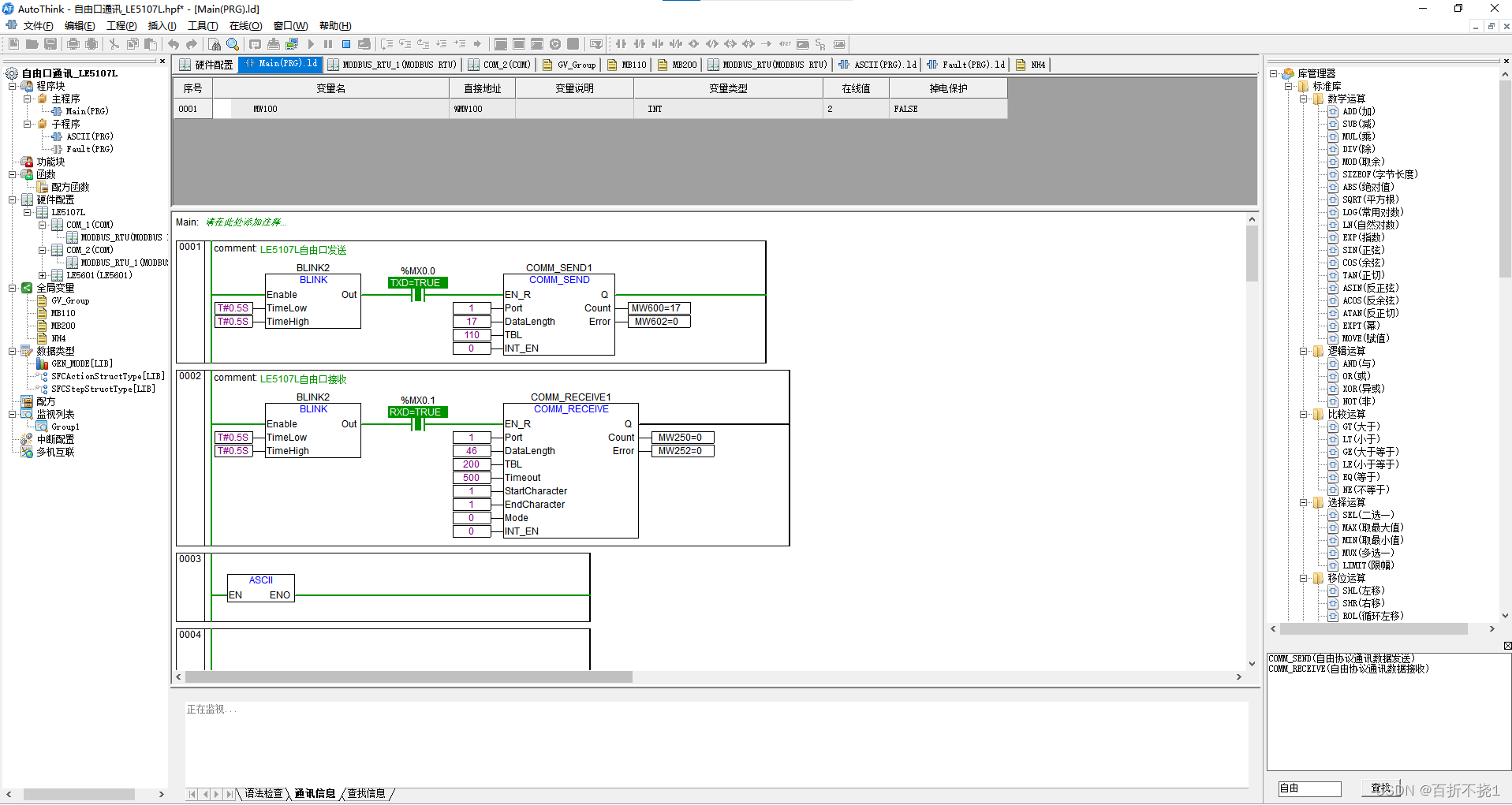
Task: Collapse the 全局变量 node
Action: [x=13, y=288]
